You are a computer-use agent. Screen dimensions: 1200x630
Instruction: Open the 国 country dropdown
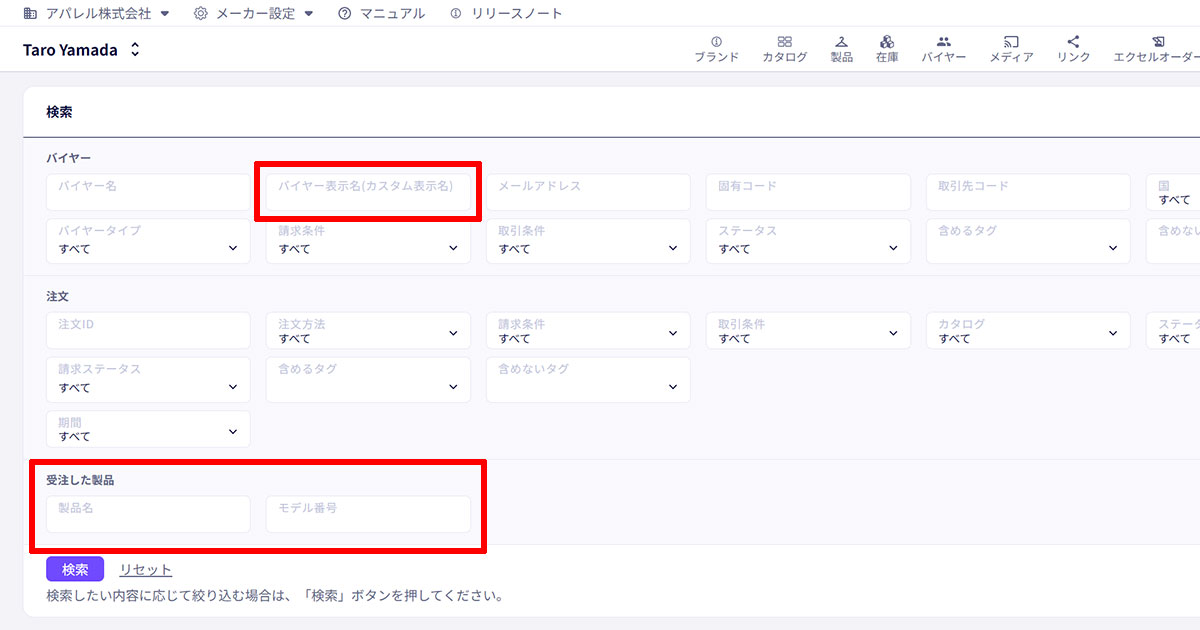[x=1173, y=192]
